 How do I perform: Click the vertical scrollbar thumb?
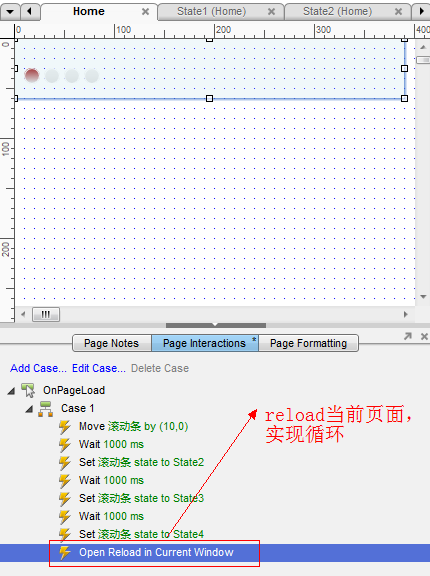click(x=423, y=60)
